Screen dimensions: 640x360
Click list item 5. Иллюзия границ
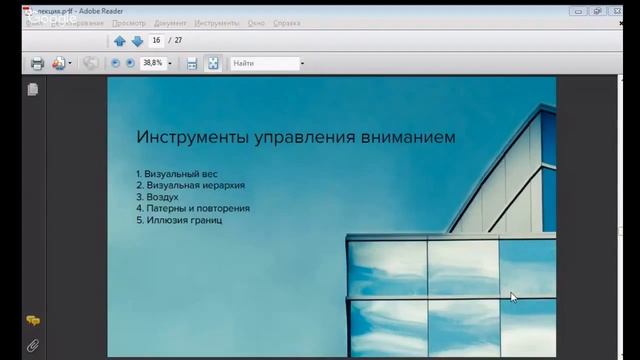point(179,220)
